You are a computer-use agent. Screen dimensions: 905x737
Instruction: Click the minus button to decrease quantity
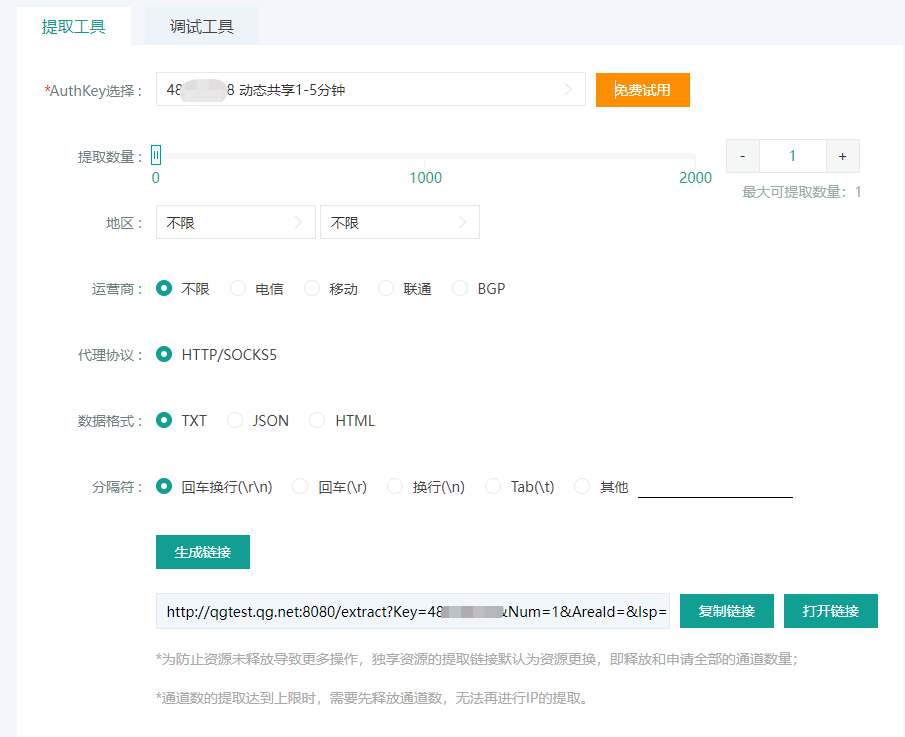(742, 156)
